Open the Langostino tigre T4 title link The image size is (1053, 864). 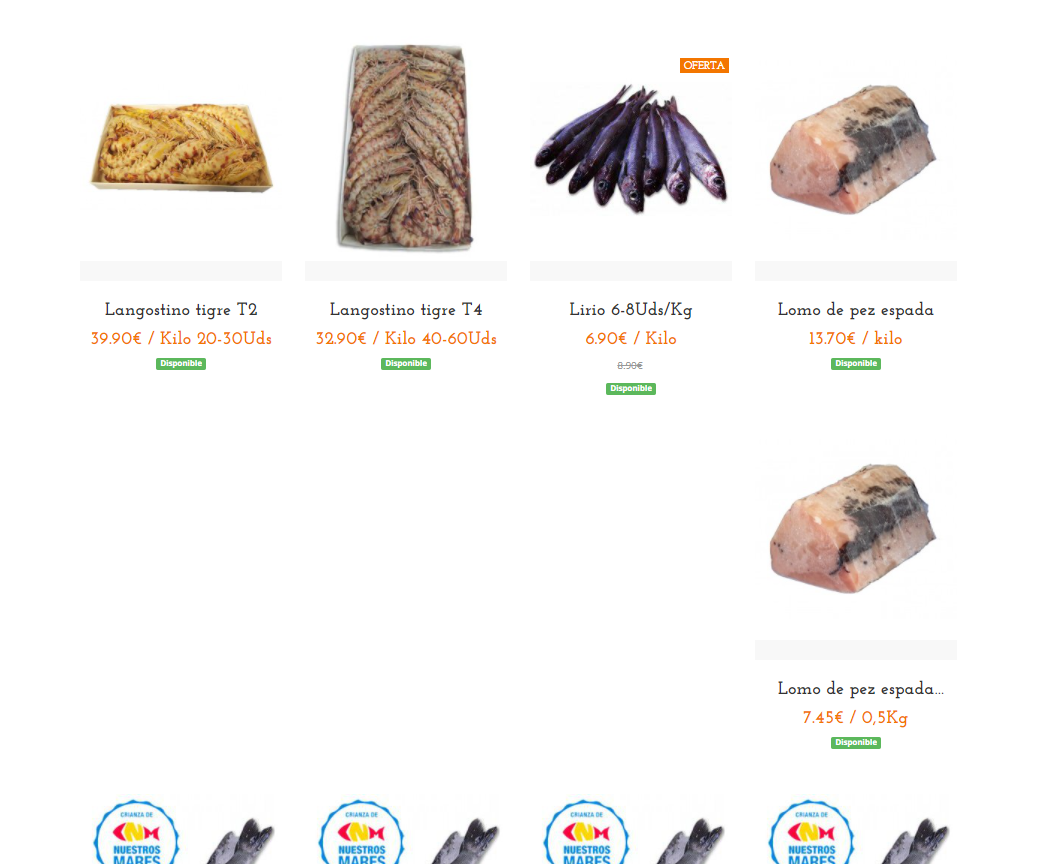pyautogui.click(x=406, y=310)
